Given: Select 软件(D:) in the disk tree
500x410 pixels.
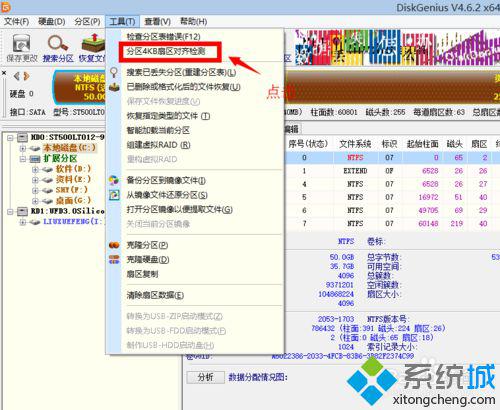Looking at the screenshot, I should point(73,169).
